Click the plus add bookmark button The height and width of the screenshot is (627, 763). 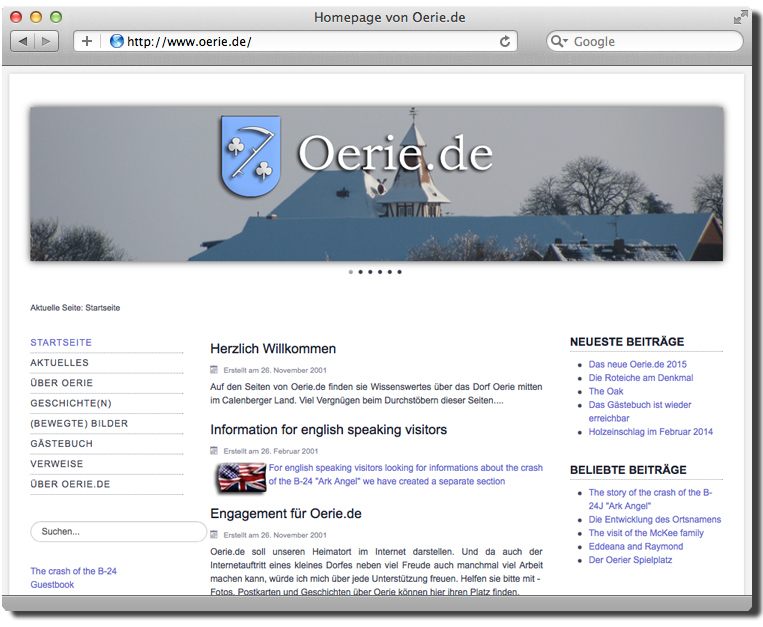pyautogui.click(x=87, y=41)
